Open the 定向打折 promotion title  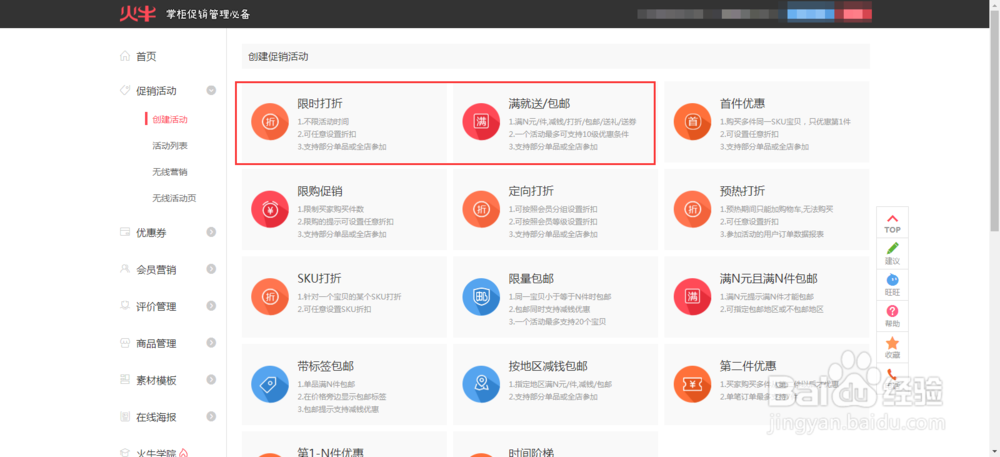531,191
